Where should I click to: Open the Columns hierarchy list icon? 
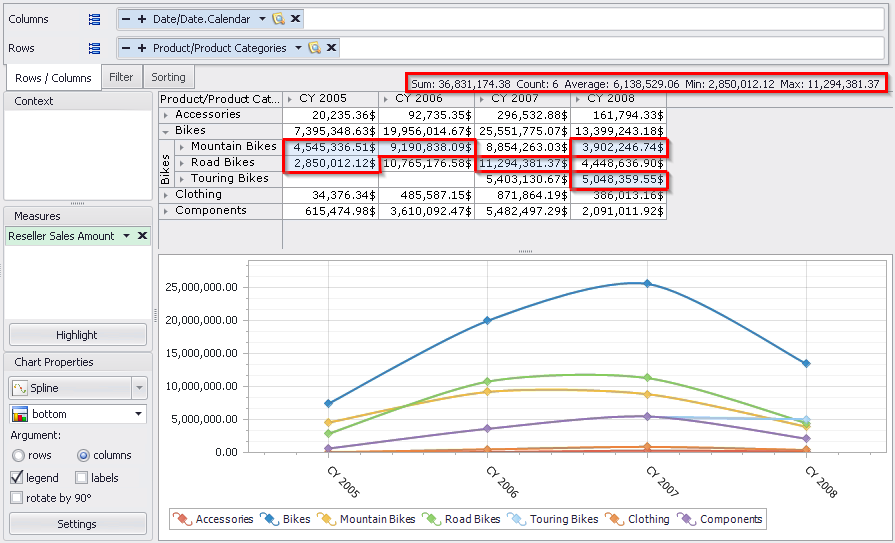pyautogui.click(x=94, y=19)
